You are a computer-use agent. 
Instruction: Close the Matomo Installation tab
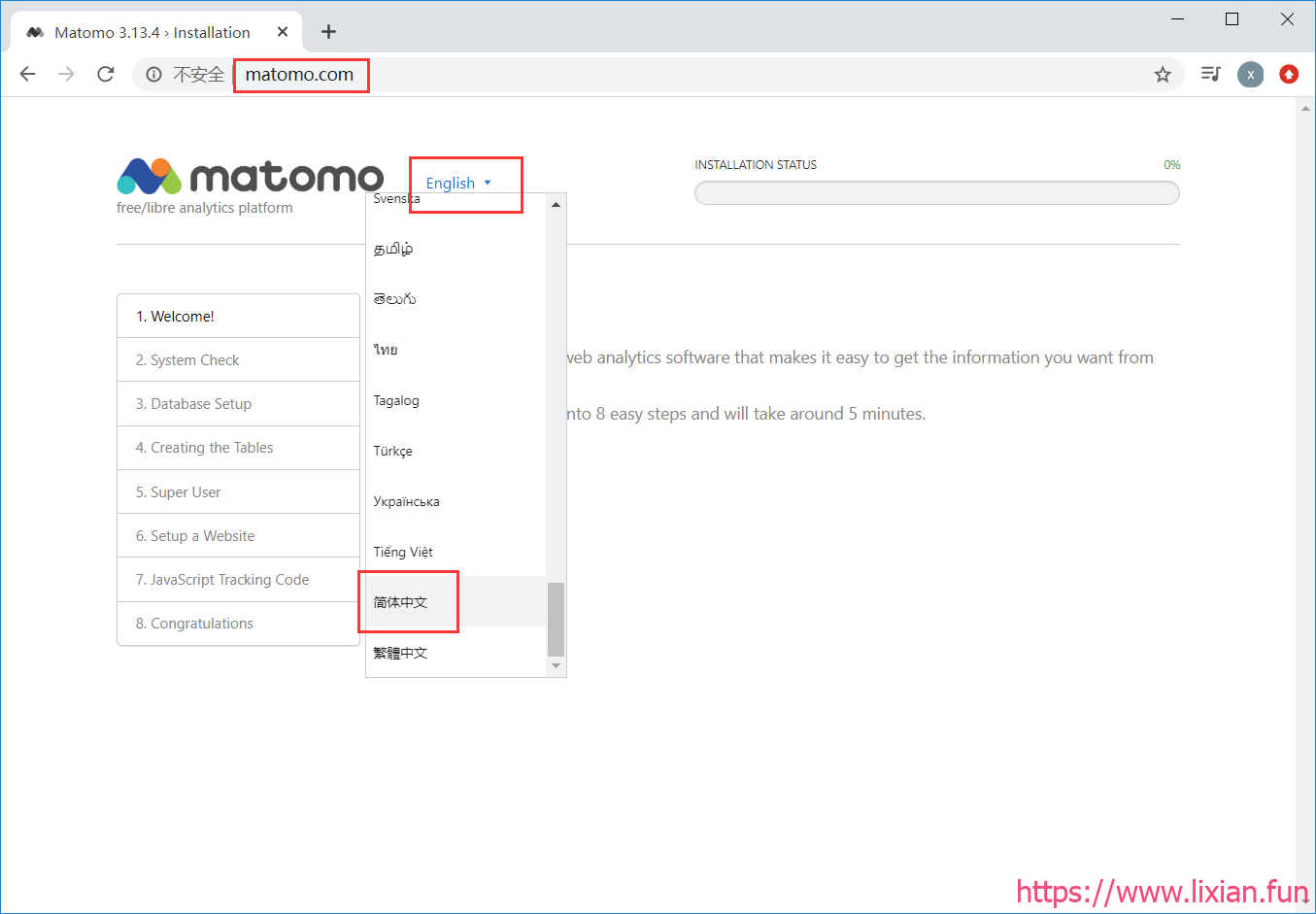[x=283, y=32]
